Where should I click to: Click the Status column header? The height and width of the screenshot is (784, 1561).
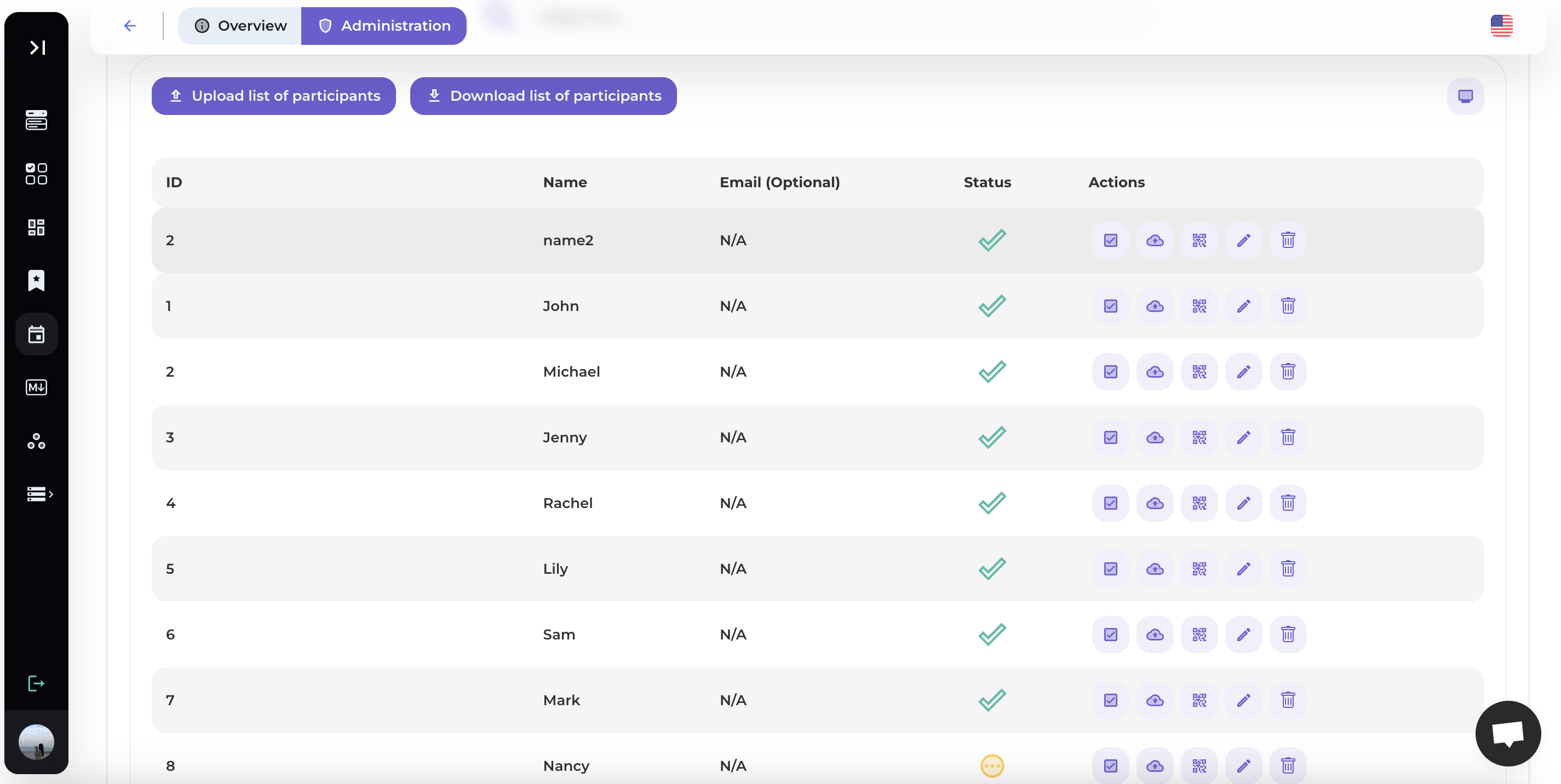coord(987,182)
